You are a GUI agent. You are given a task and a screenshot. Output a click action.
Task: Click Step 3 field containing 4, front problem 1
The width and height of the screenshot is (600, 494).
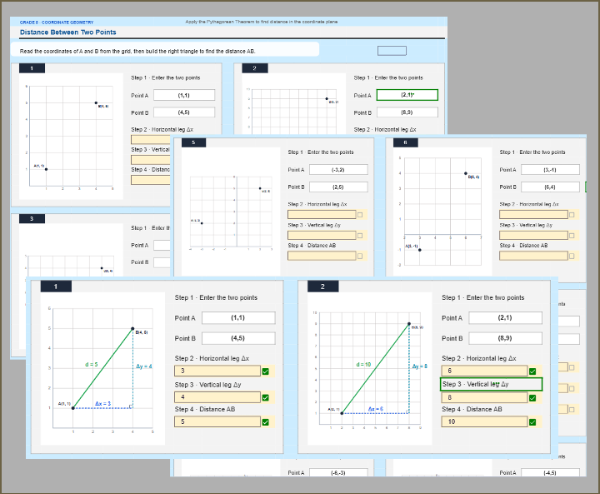[217, 397]
